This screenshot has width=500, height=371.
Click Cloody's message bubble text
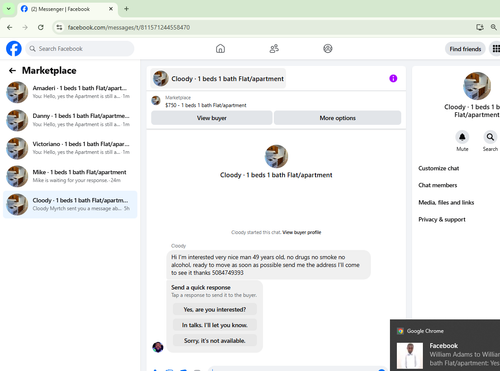pos(268,265)
